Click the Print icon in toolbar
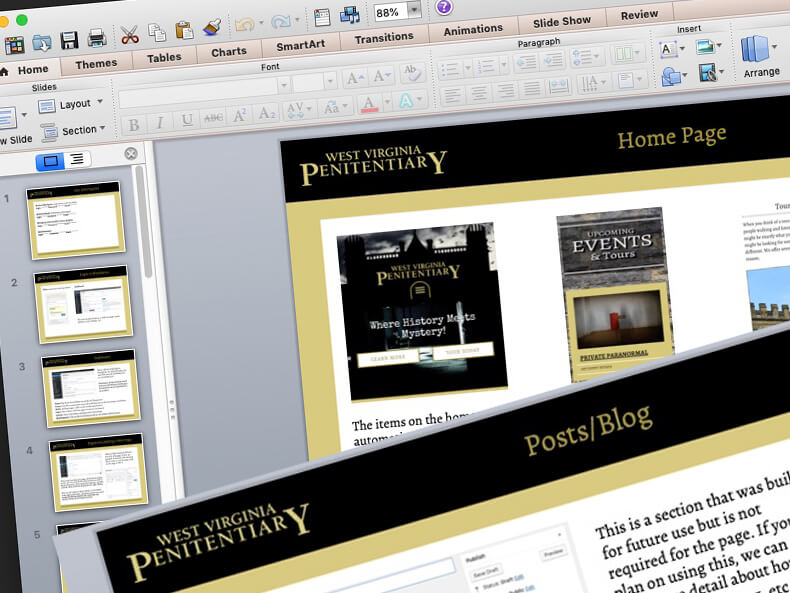790x593 pixels. pyautogui.click(x=97, y=39)
